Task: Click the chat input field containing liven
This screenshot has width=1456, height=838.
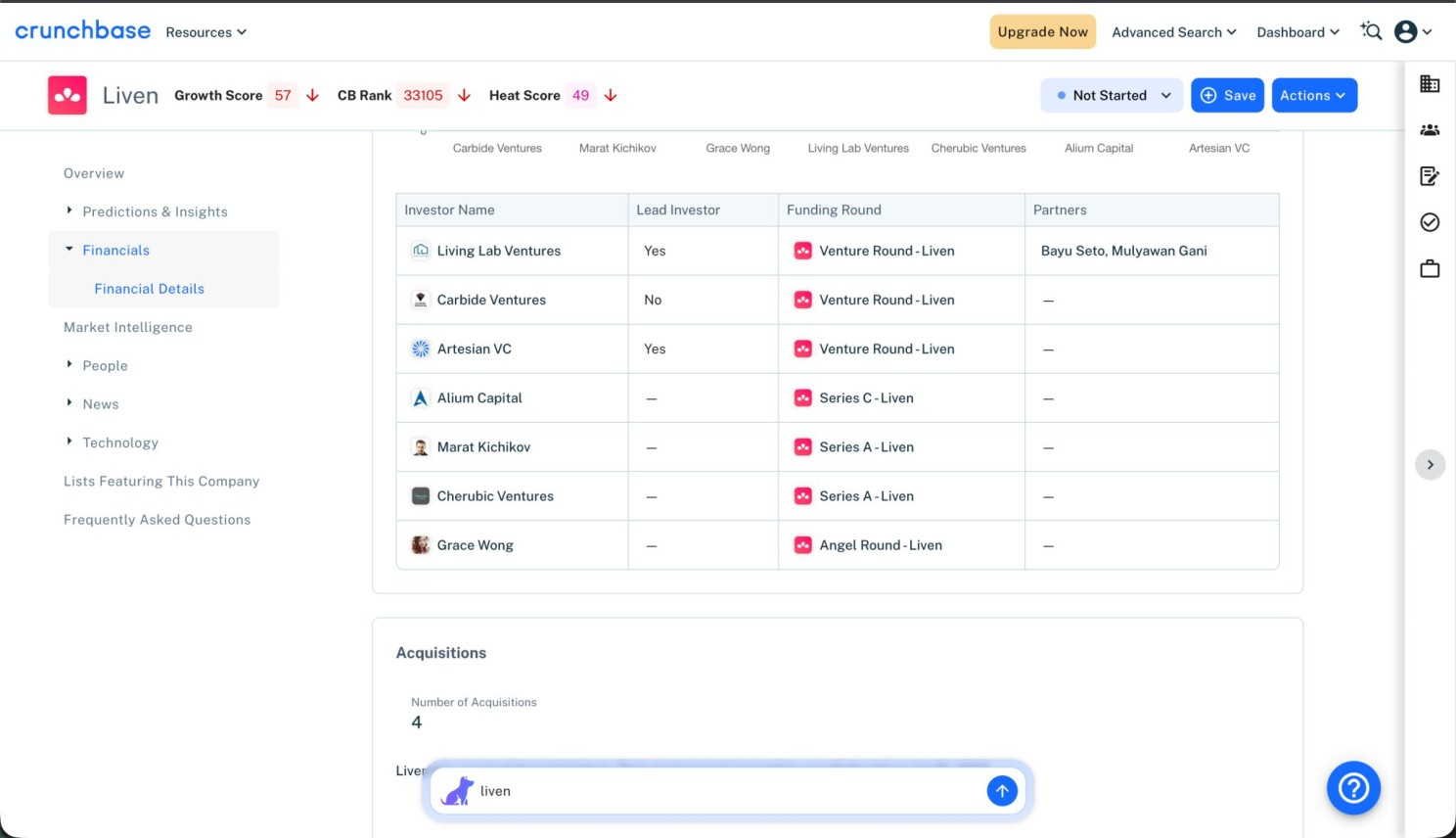Action: [x=729, y=791]
